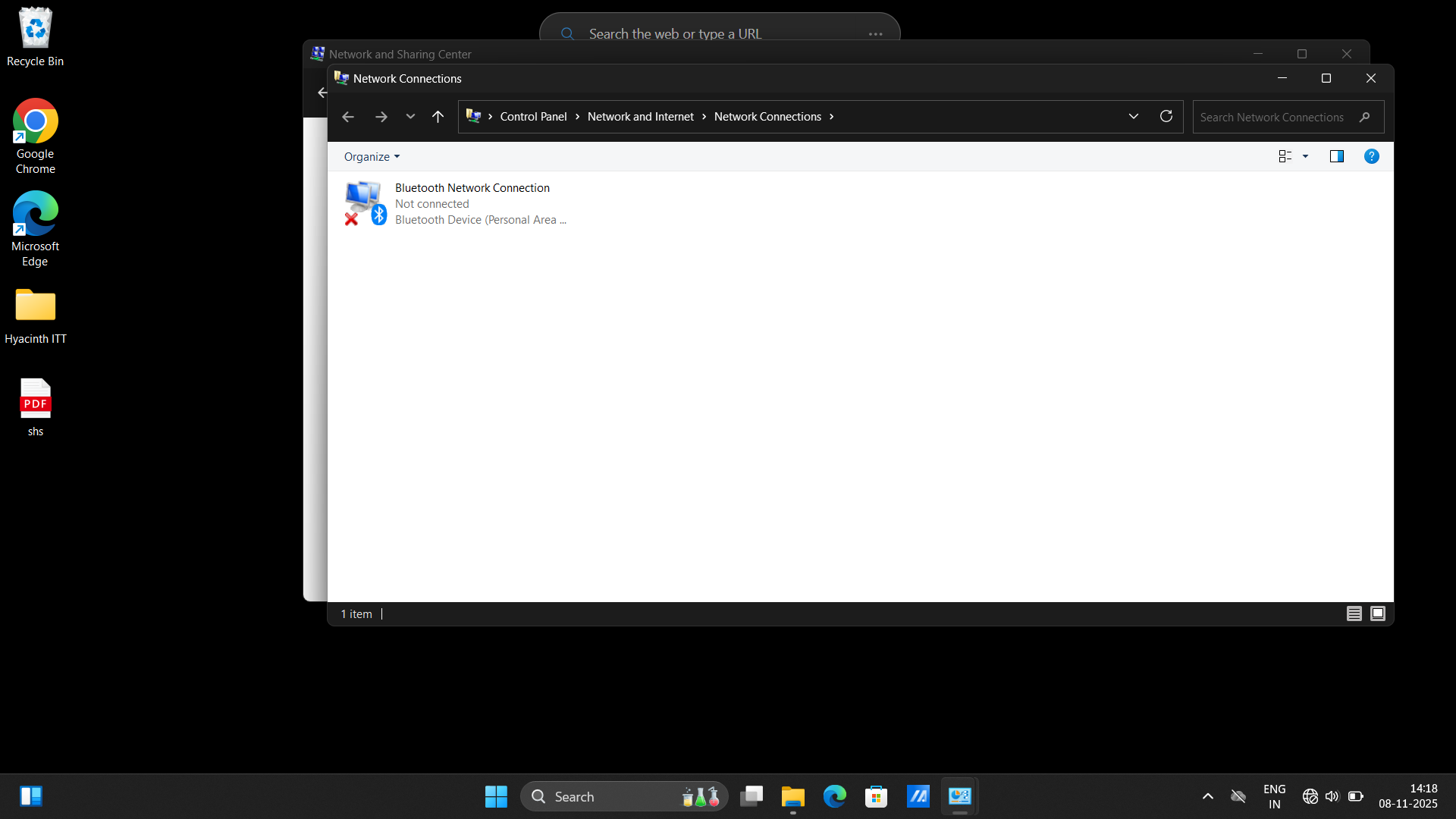Click the Refresh icon in address bar

pyautogui.click(x=1166, y=116)
